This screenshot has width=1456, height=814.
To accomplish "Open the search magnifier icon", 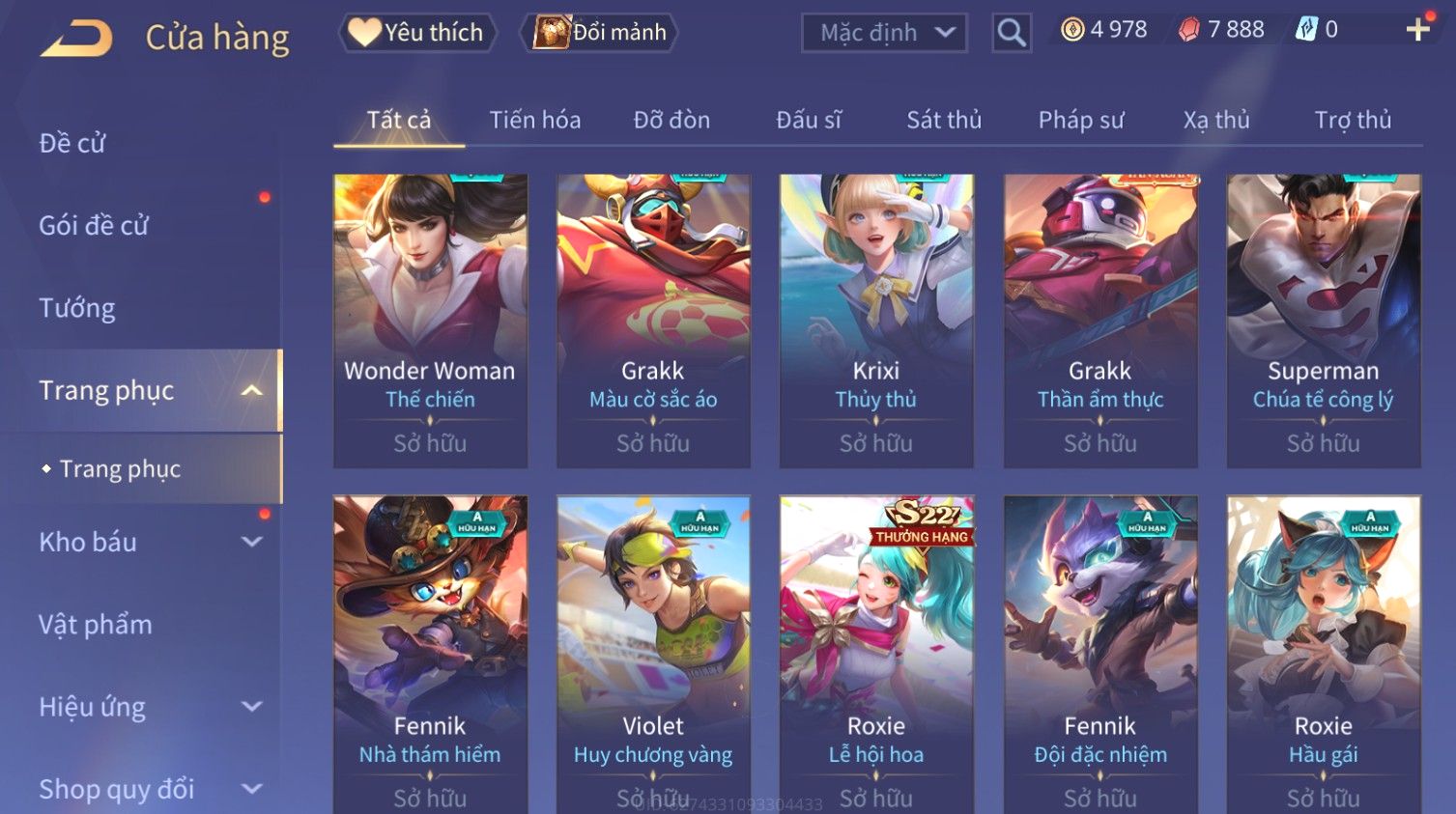I will coord(1012,33).
